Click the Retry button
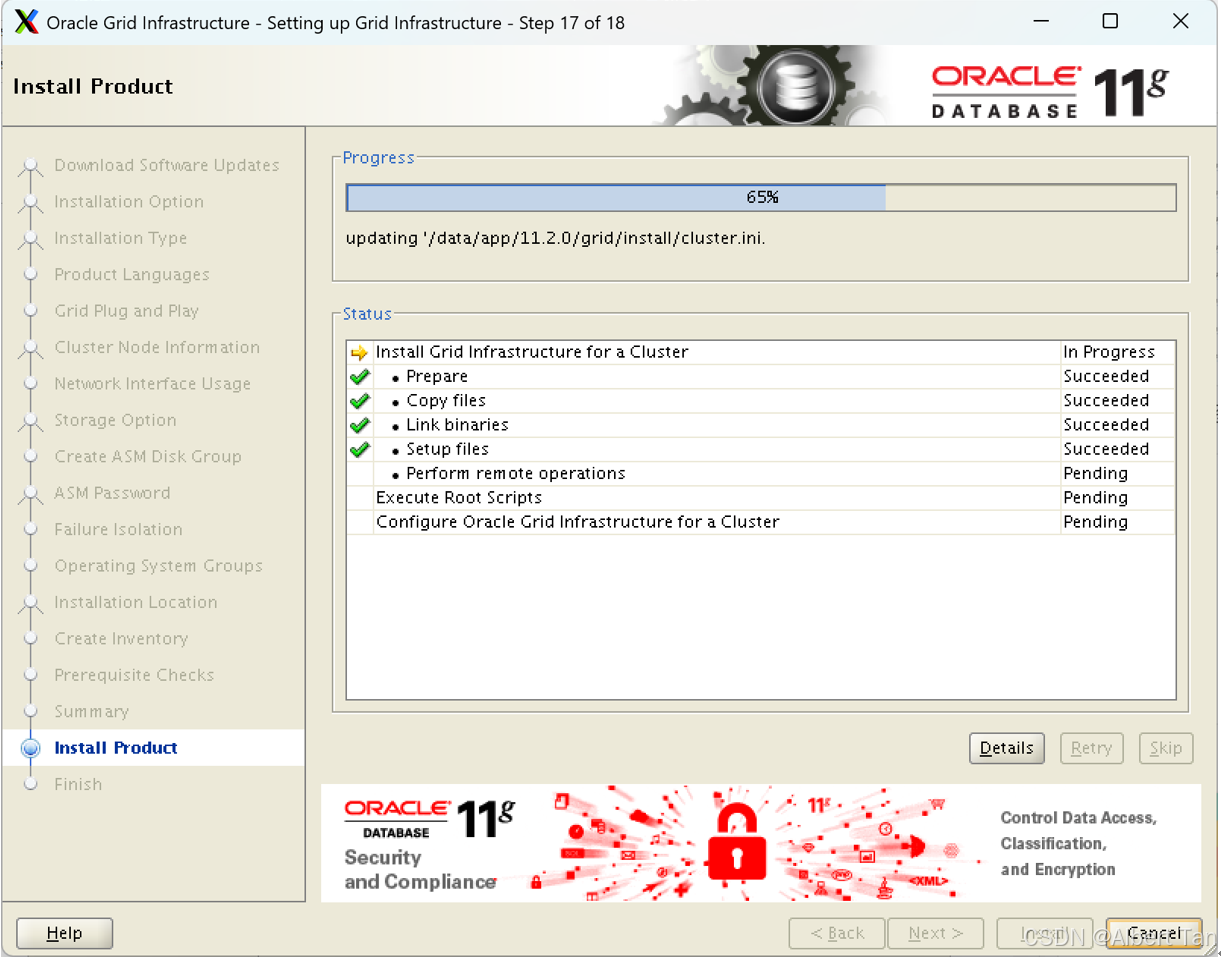This screenshot has height=957, width=1221. 1091,748
